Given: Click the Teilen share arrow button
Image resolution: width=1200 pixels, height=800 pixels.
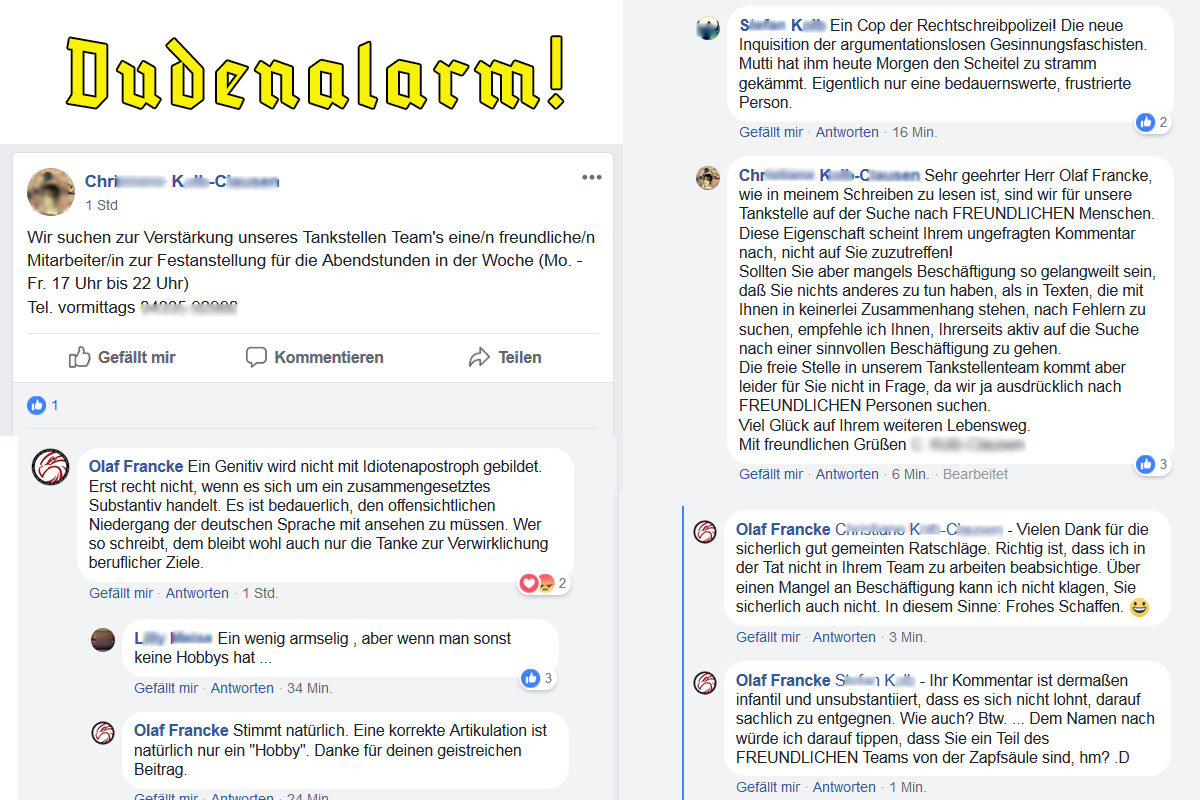Looking at the screenshot, I should coord(505,357).
